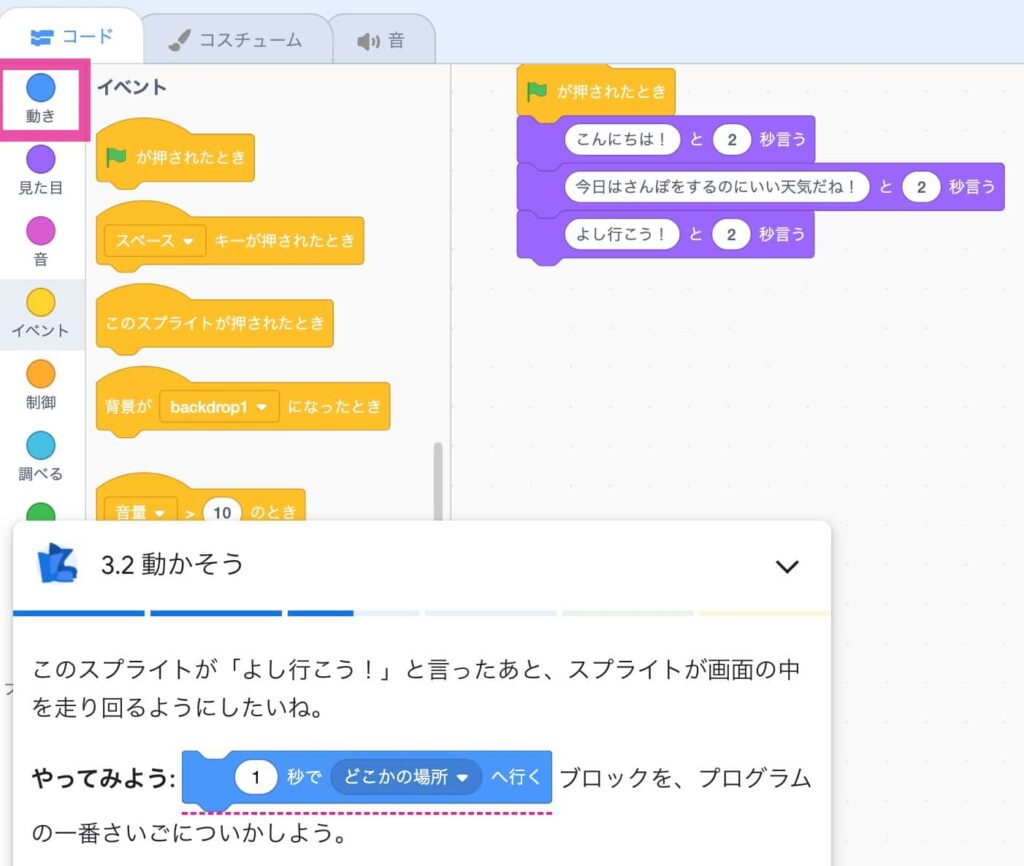The image size is (1024, 866).
Task: Select the 制御 (Control) category icon
Action: coord(41,372)
